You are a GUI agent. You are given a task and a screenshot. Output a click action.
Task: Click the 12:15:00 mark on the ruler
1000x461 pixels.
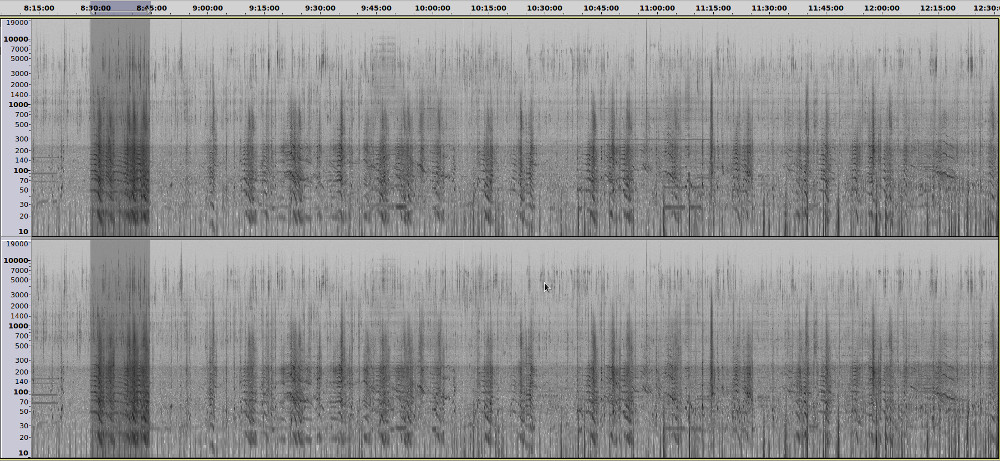point(937,8)
